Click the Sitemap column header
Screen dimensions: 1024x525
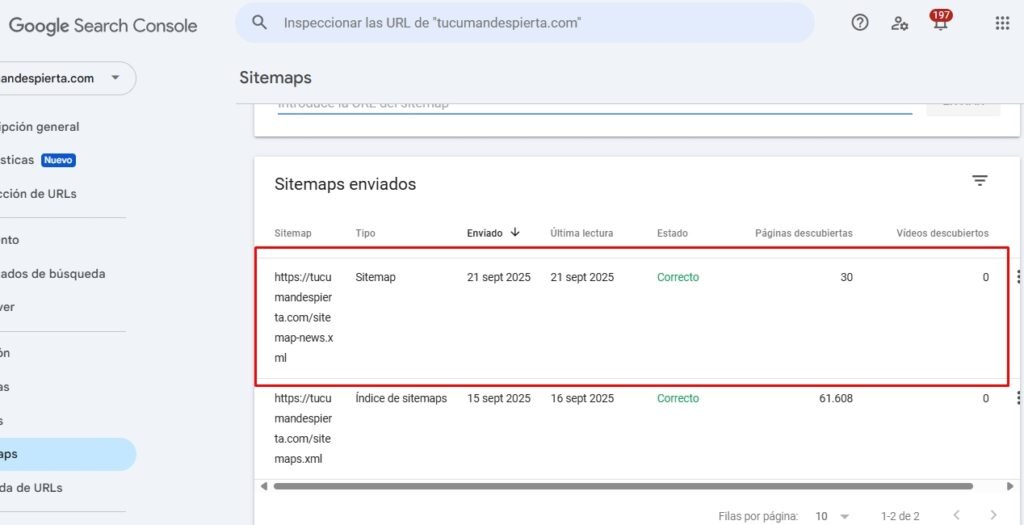(x=293, y=233)
